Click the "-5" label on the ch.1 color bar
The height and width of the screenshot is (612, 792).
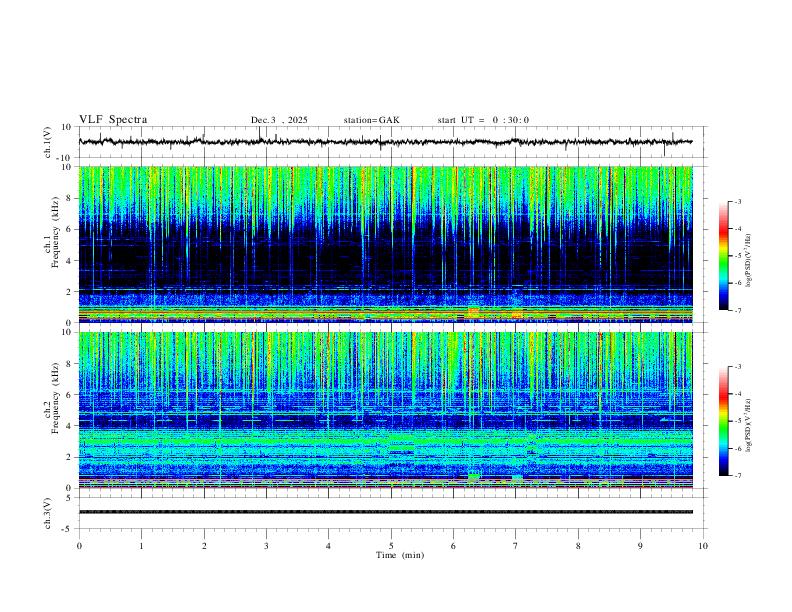tap(737, 256)
